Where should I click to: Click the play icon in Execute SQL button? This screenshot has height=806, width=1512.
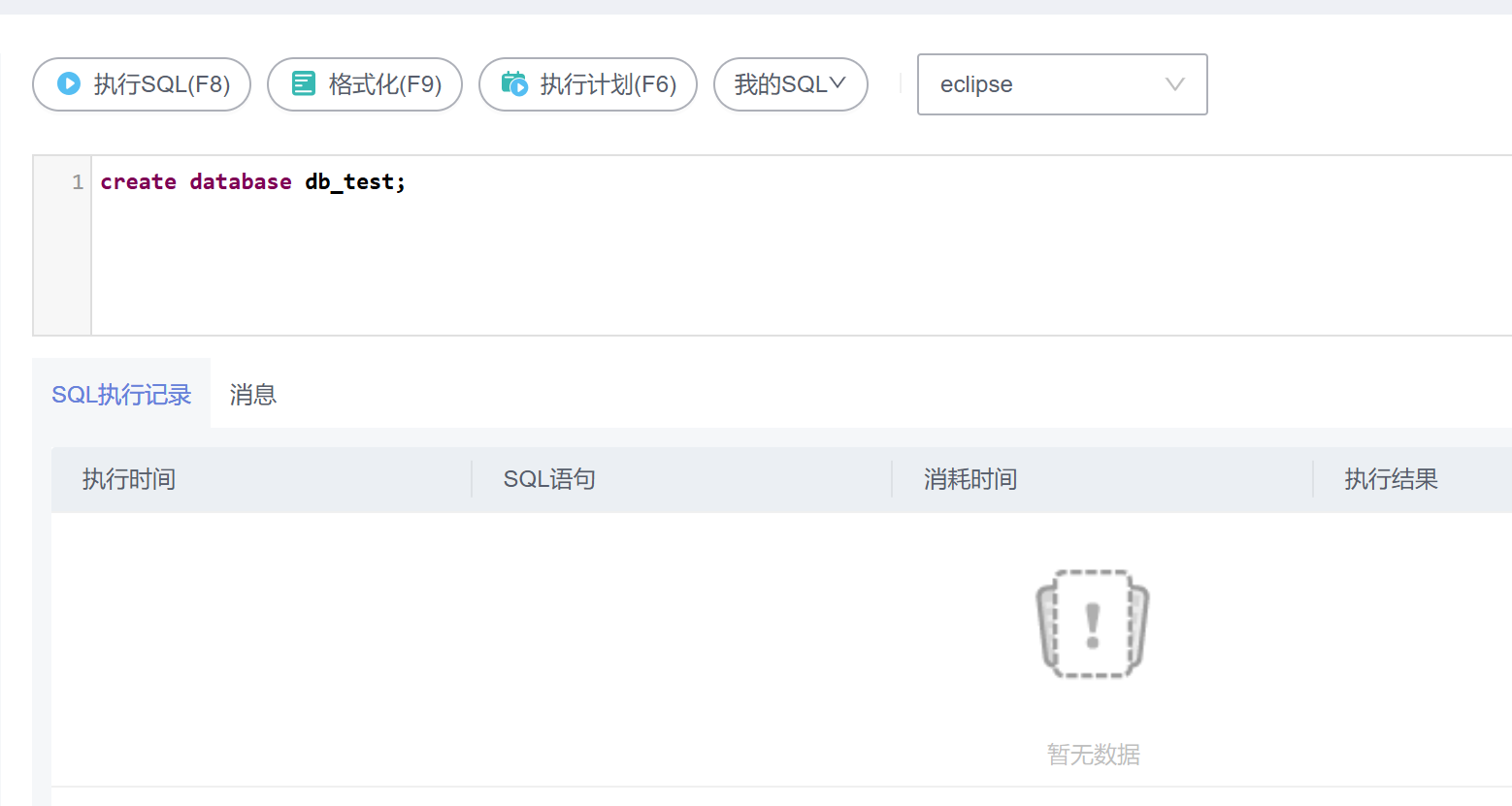click(x=69, y=84)
